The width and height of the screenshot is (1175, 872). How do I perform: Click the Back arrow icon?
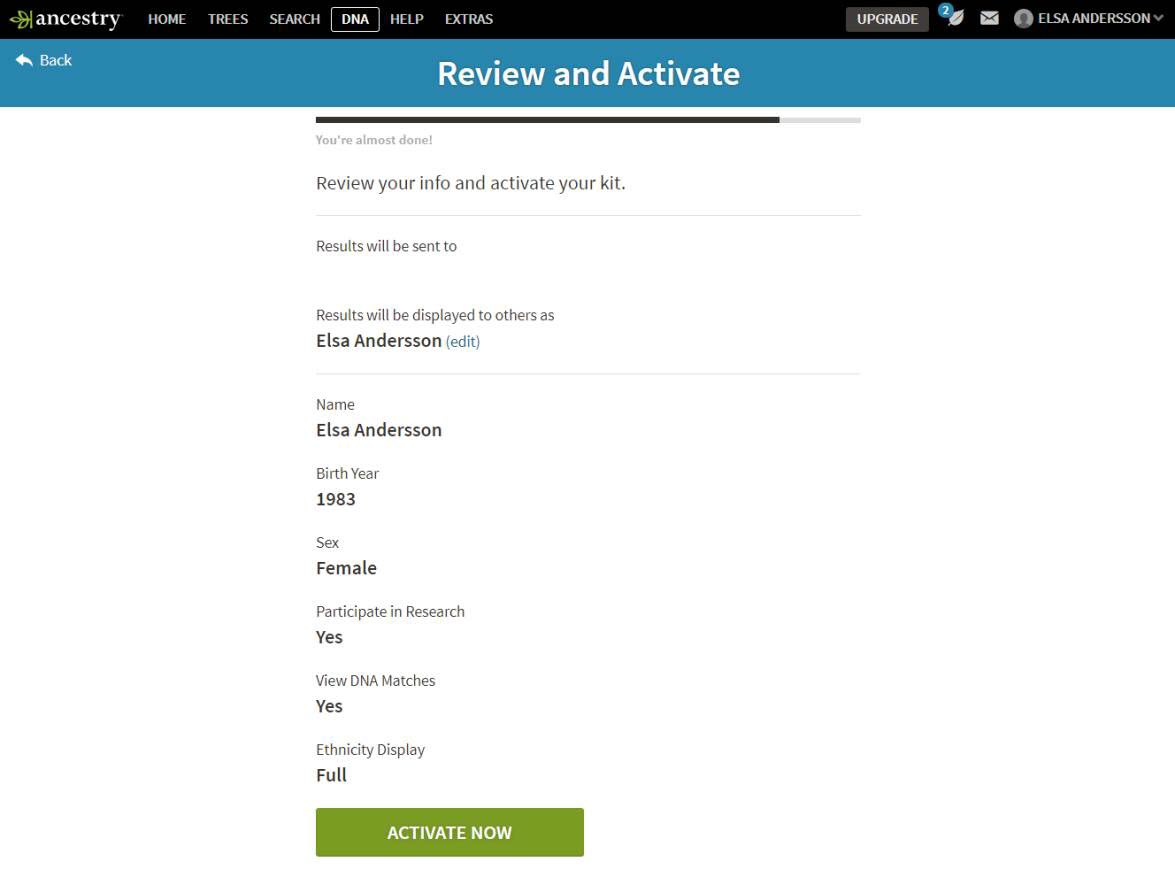(22, 60)
